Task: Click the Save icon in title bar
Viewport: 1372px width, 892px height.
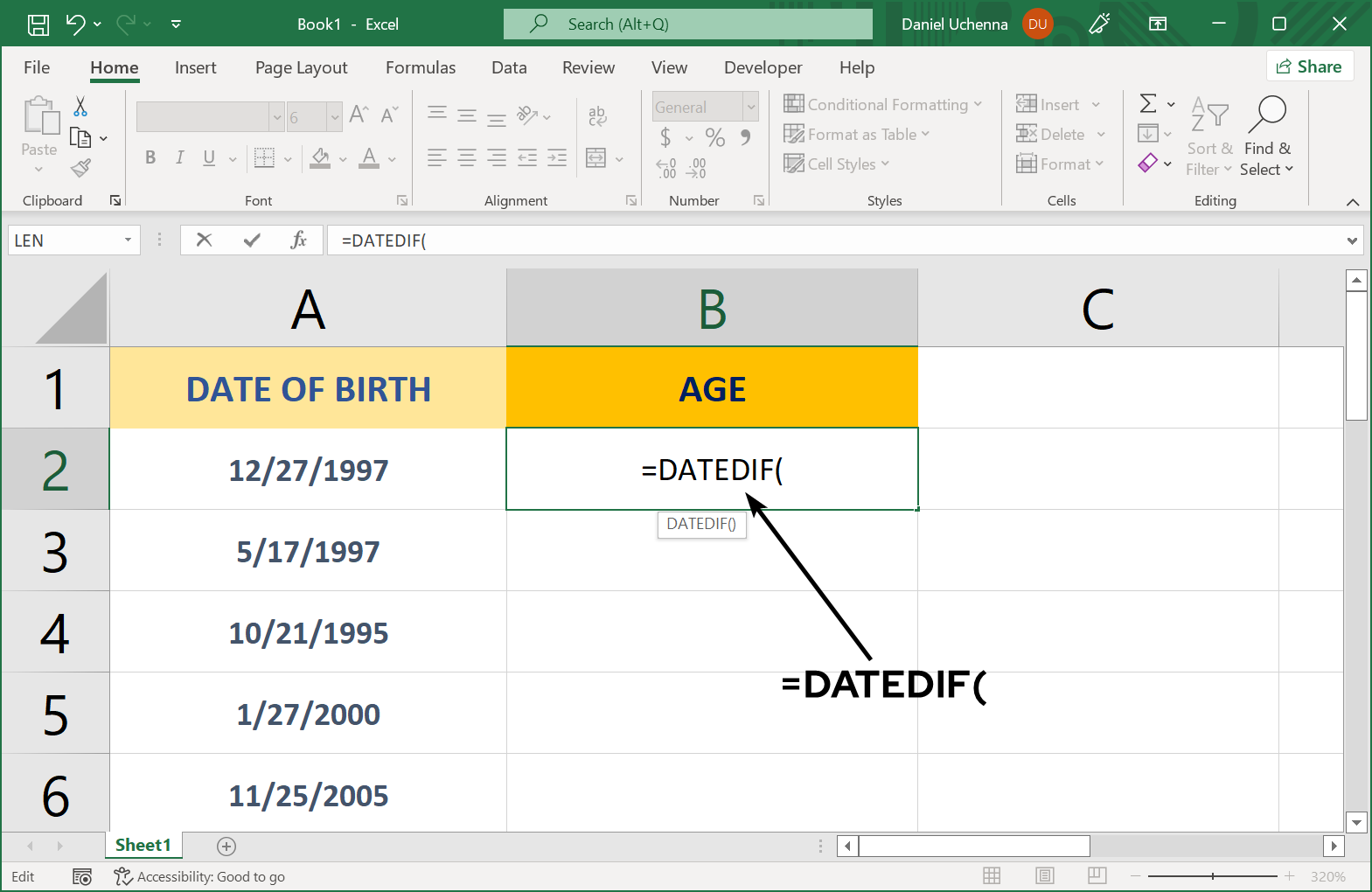Action: (38, 24)
